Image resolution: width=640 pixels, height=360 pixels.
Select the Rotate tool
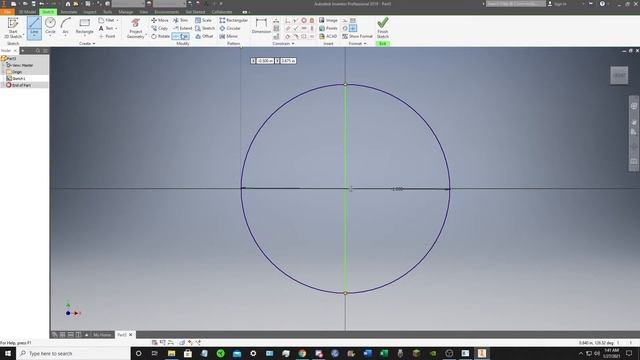(x=160, y=36)
